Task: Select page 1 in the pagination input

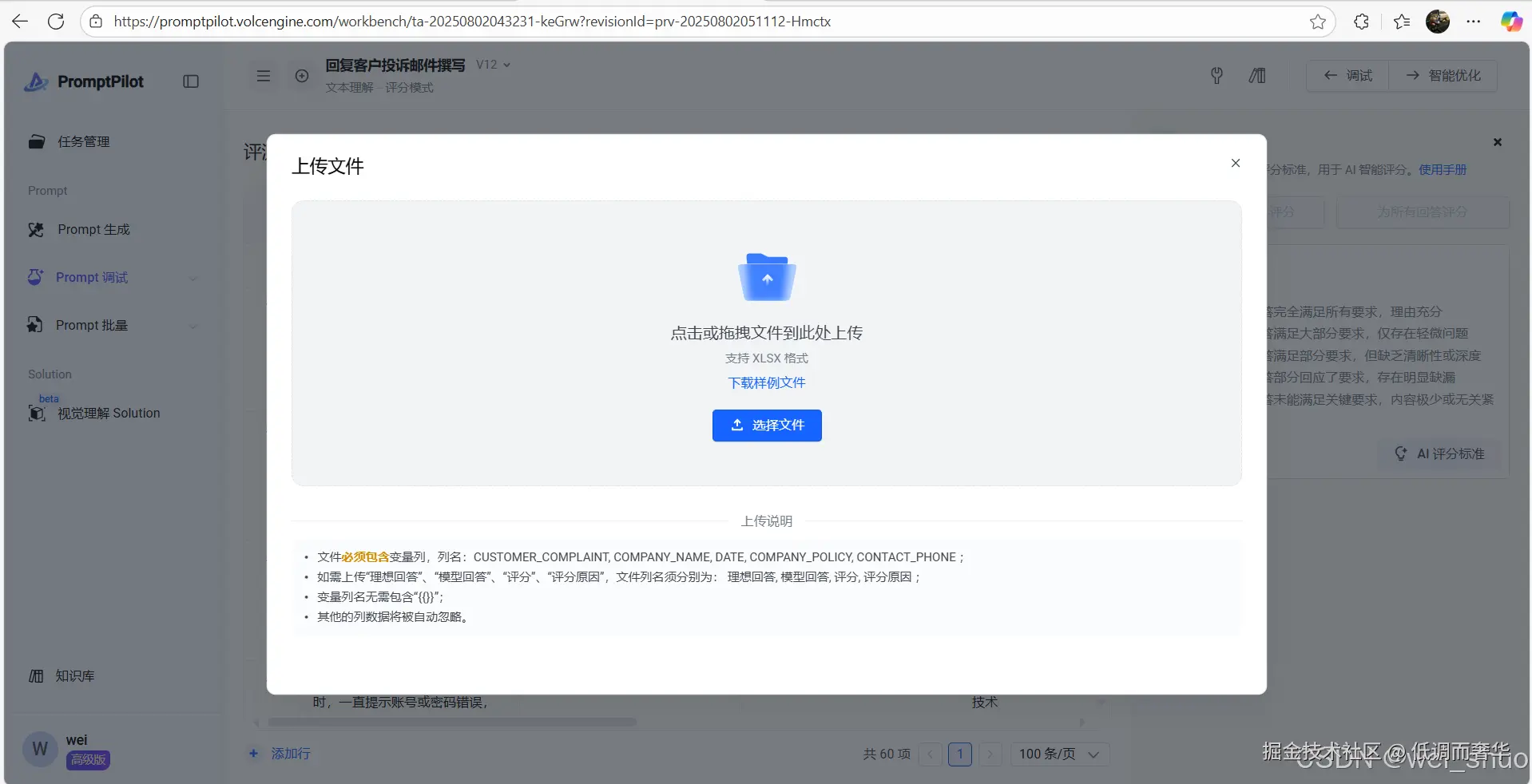Action: (959, 753)
